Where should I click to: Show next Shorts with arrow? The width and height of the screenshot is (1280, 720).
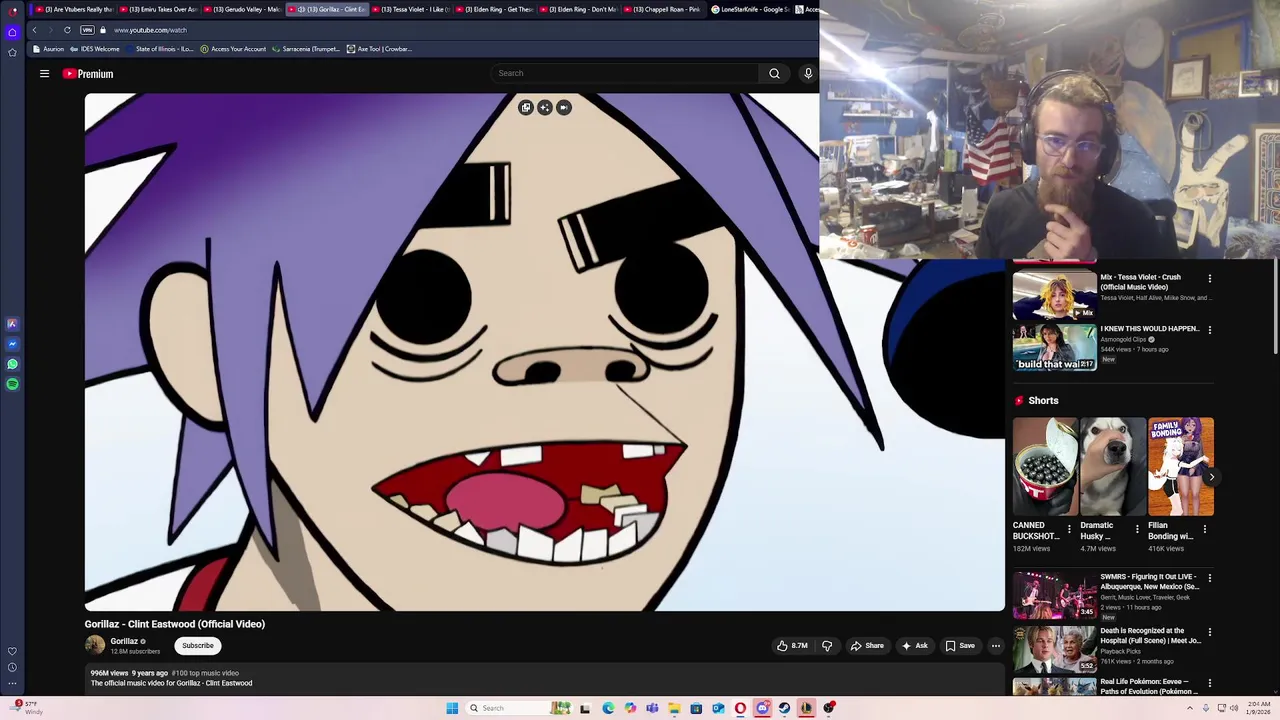point(1211,477)
